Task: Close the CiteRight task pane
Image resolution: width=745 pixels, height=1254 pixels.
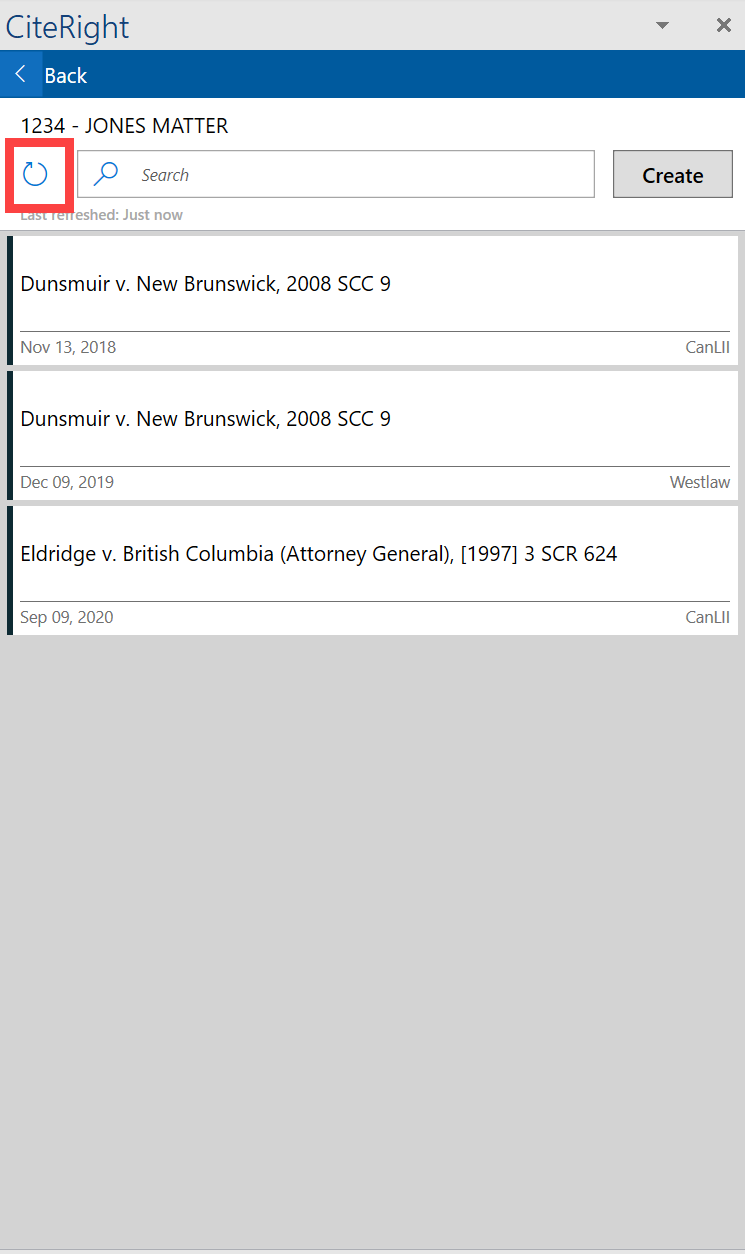Action: (724, 26)
